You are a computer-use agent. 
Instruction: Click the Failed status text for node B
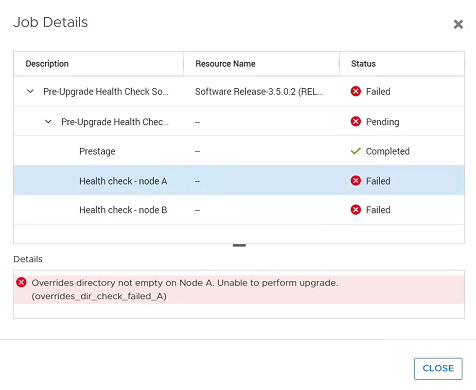(378, 210)
